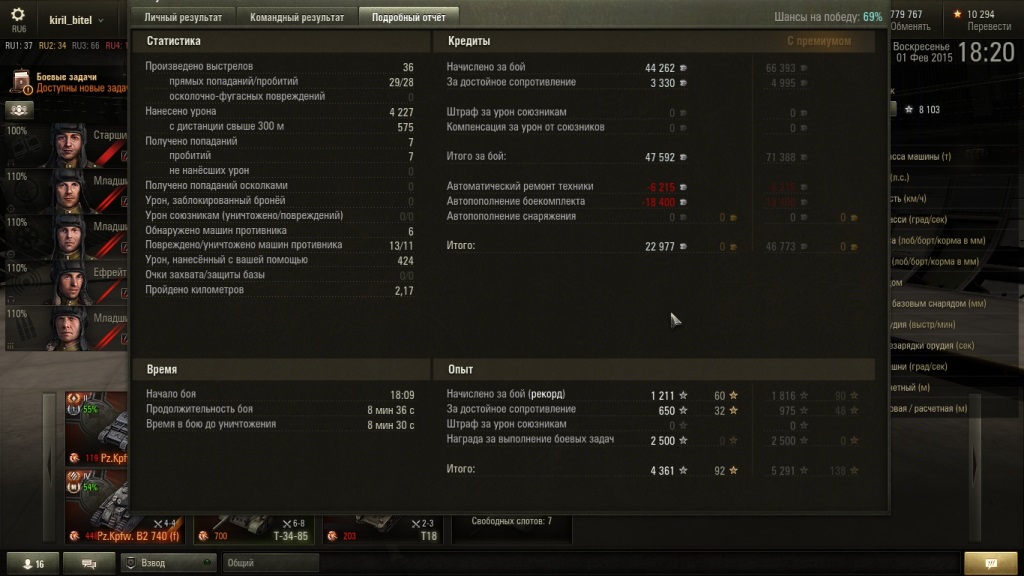The image size is (1024, 576).
Task: Select the T-34-85 tank in carousel
Action: pyautogui.click(x=254, y=529)
